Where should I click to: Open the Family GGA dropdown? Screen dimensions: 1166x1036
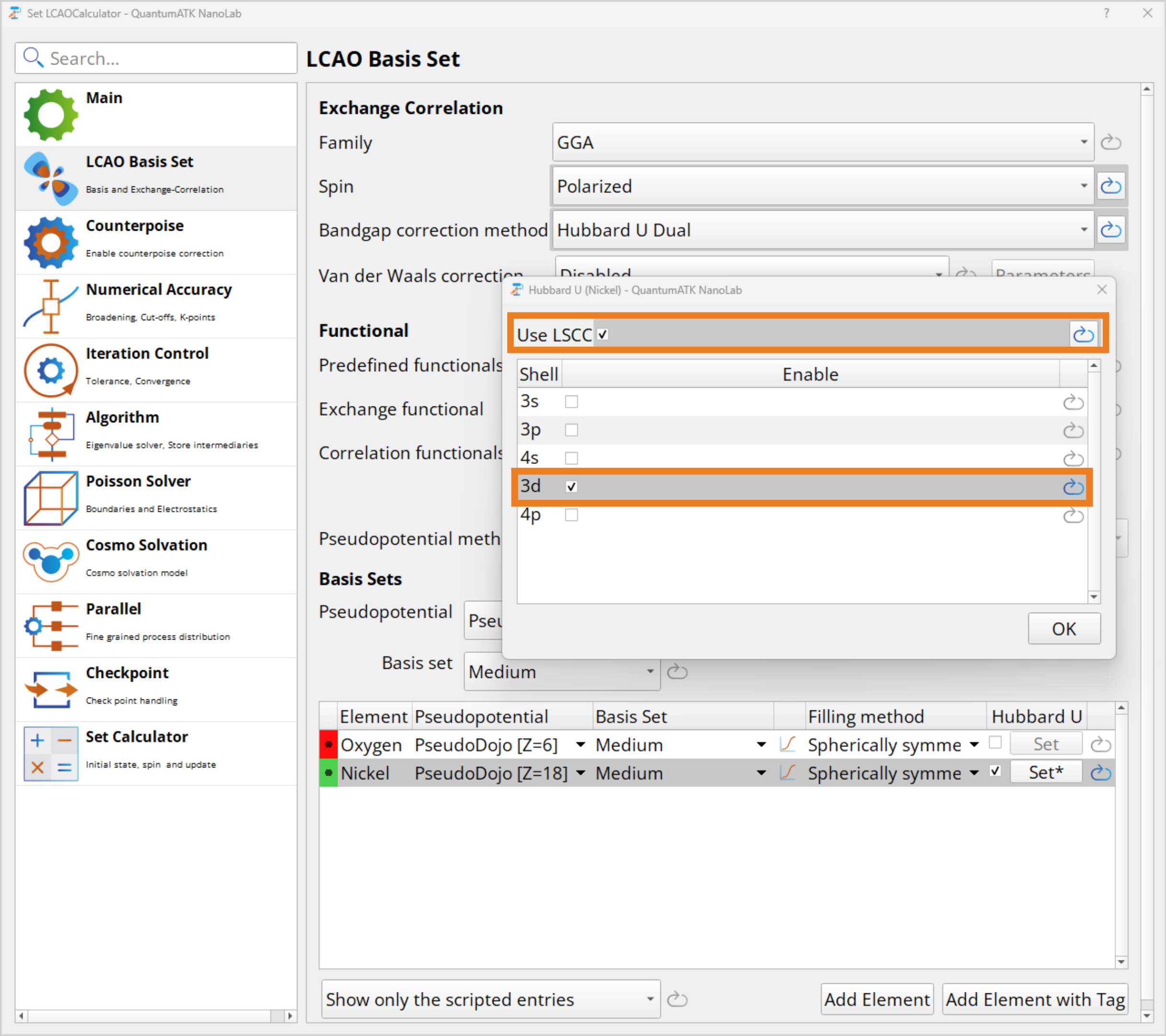pos(822,143)
